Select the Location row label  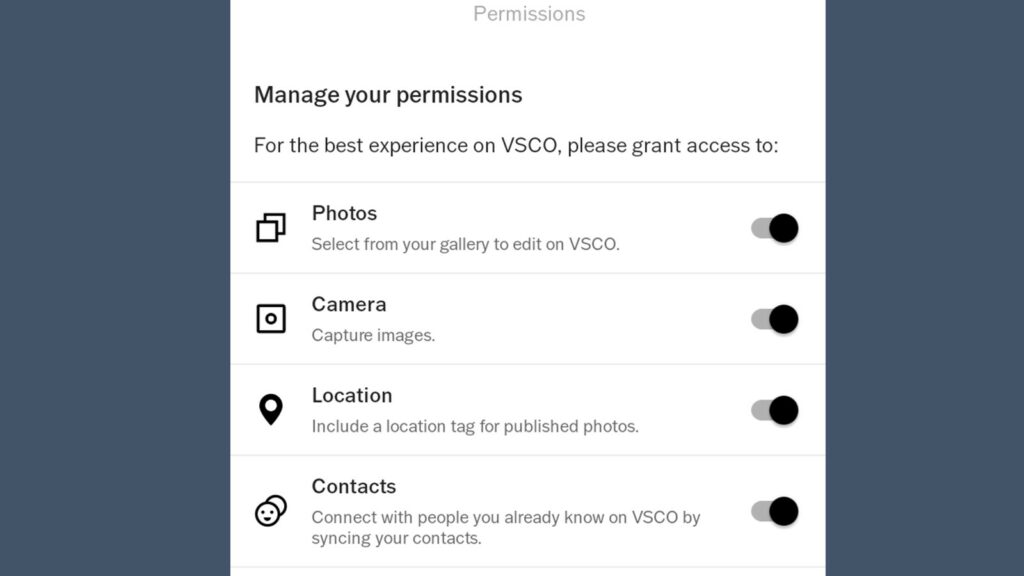(352, 396)
